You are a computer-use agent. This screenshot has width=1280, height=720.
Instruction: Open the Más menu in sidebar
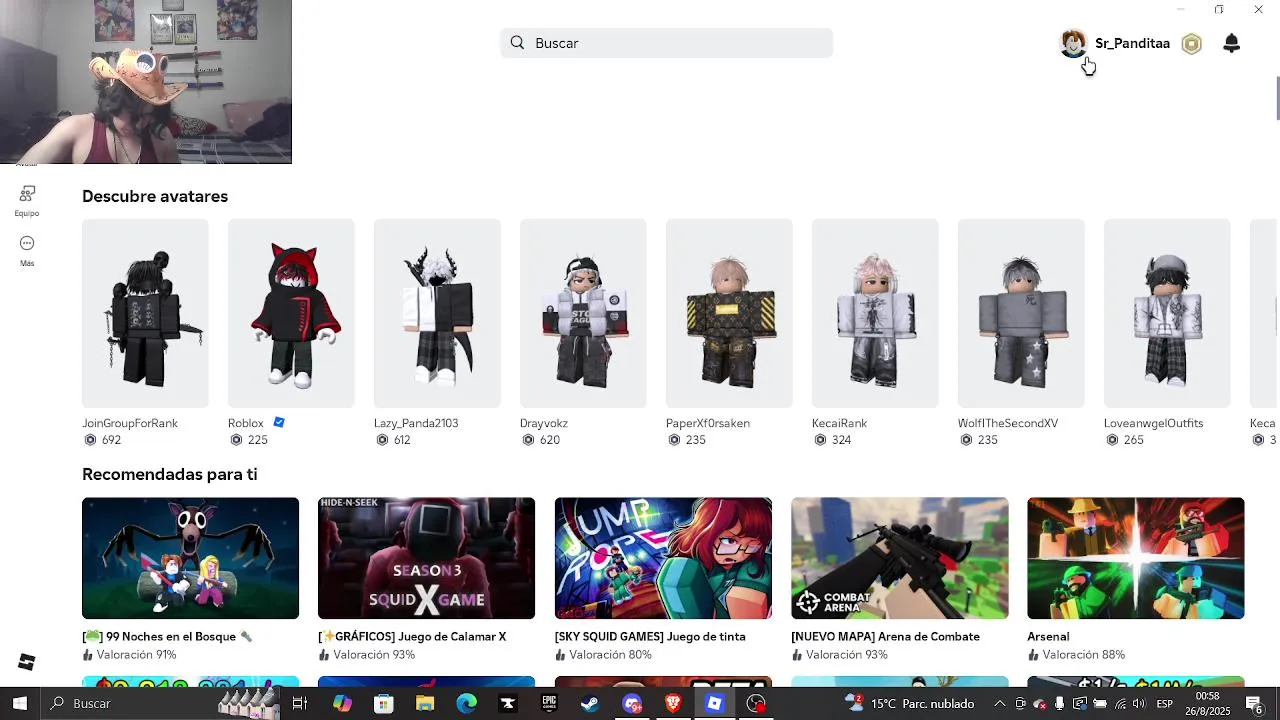27,250
